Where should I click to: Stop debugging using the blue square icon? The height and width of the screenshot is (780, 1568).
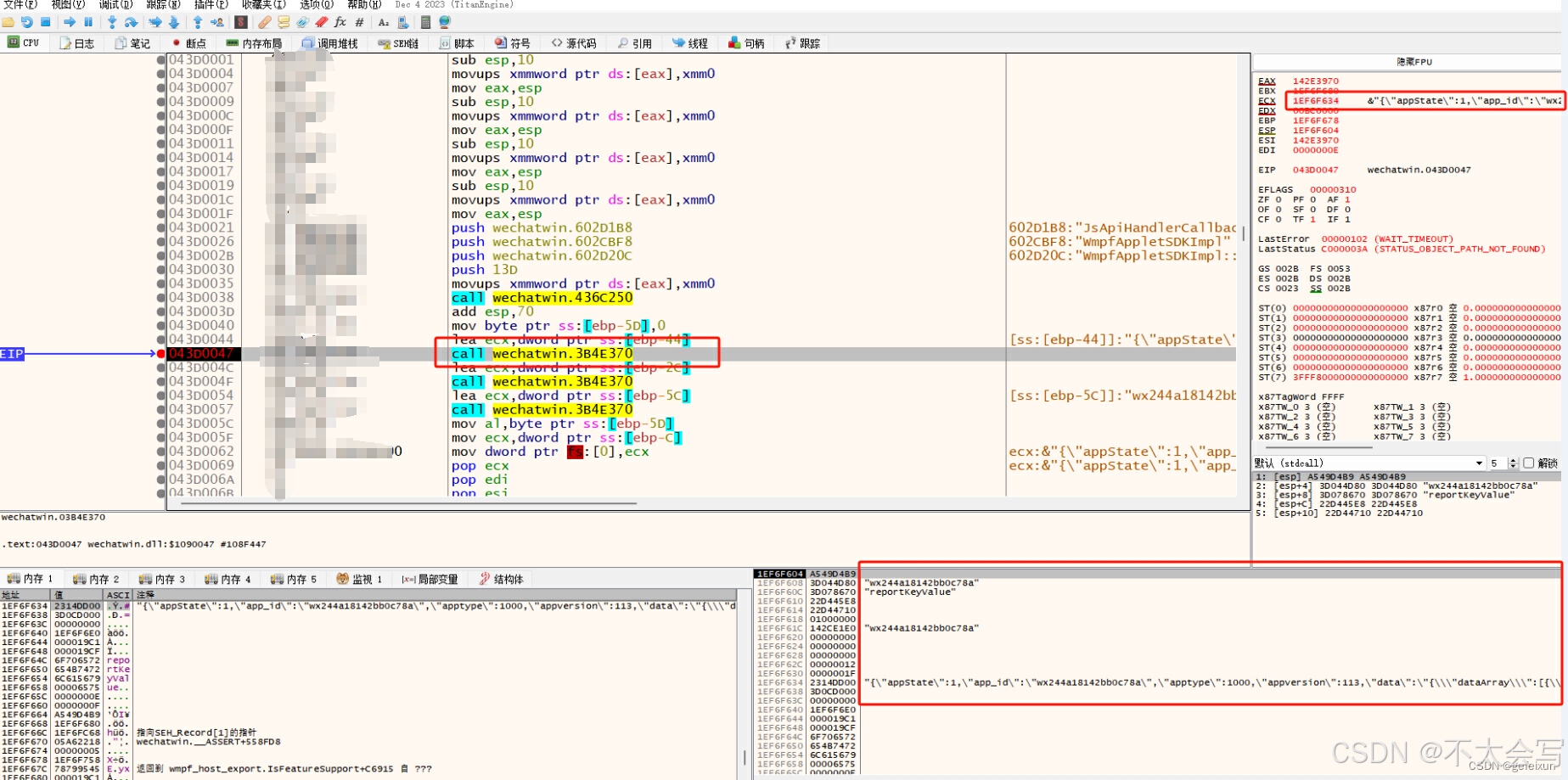pyautogui.click(x=46, y=22)
